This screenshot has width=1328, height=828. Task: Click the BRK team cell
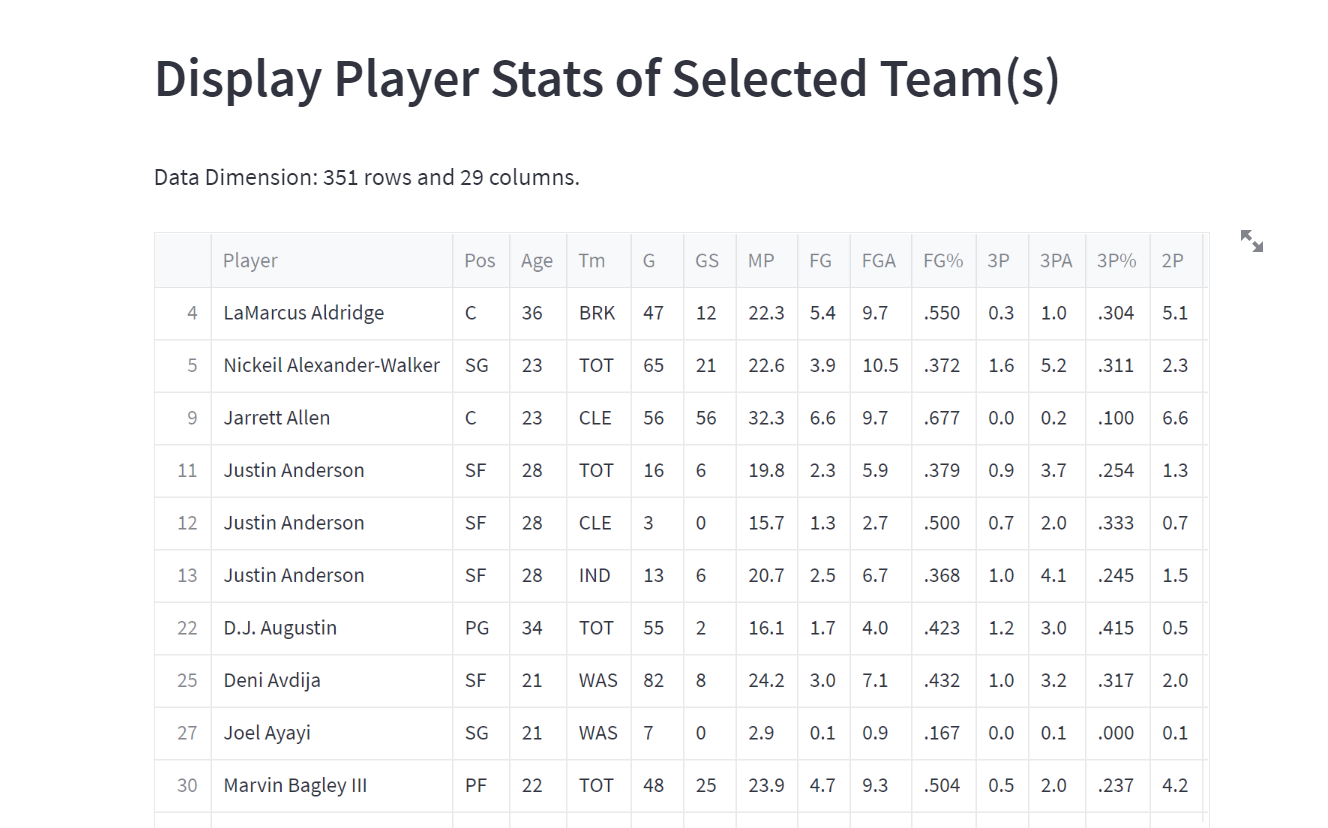599,313
